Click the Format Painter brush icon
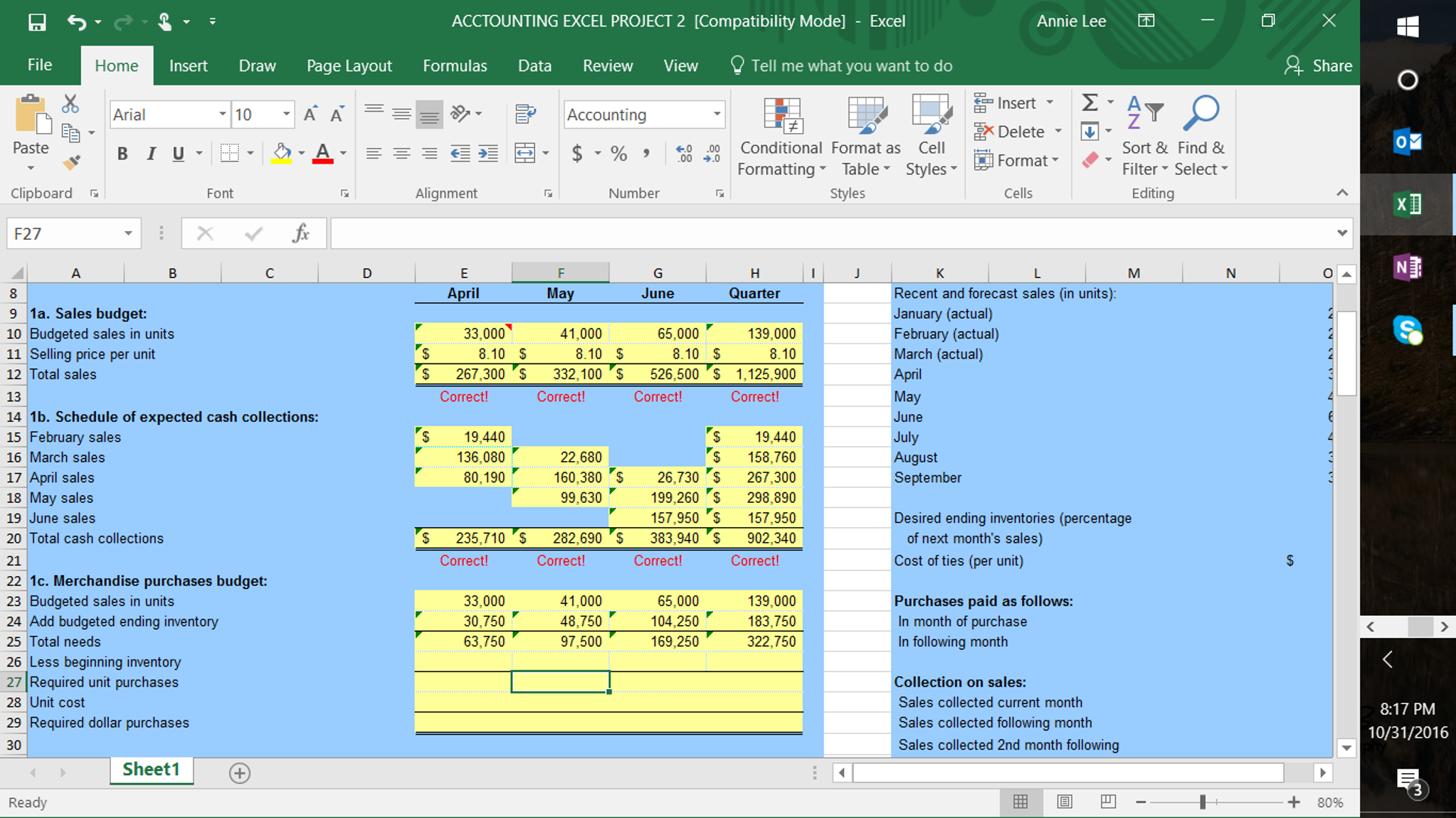The height and width of the screenshot is (818, 1456). (x=71, y=163)
